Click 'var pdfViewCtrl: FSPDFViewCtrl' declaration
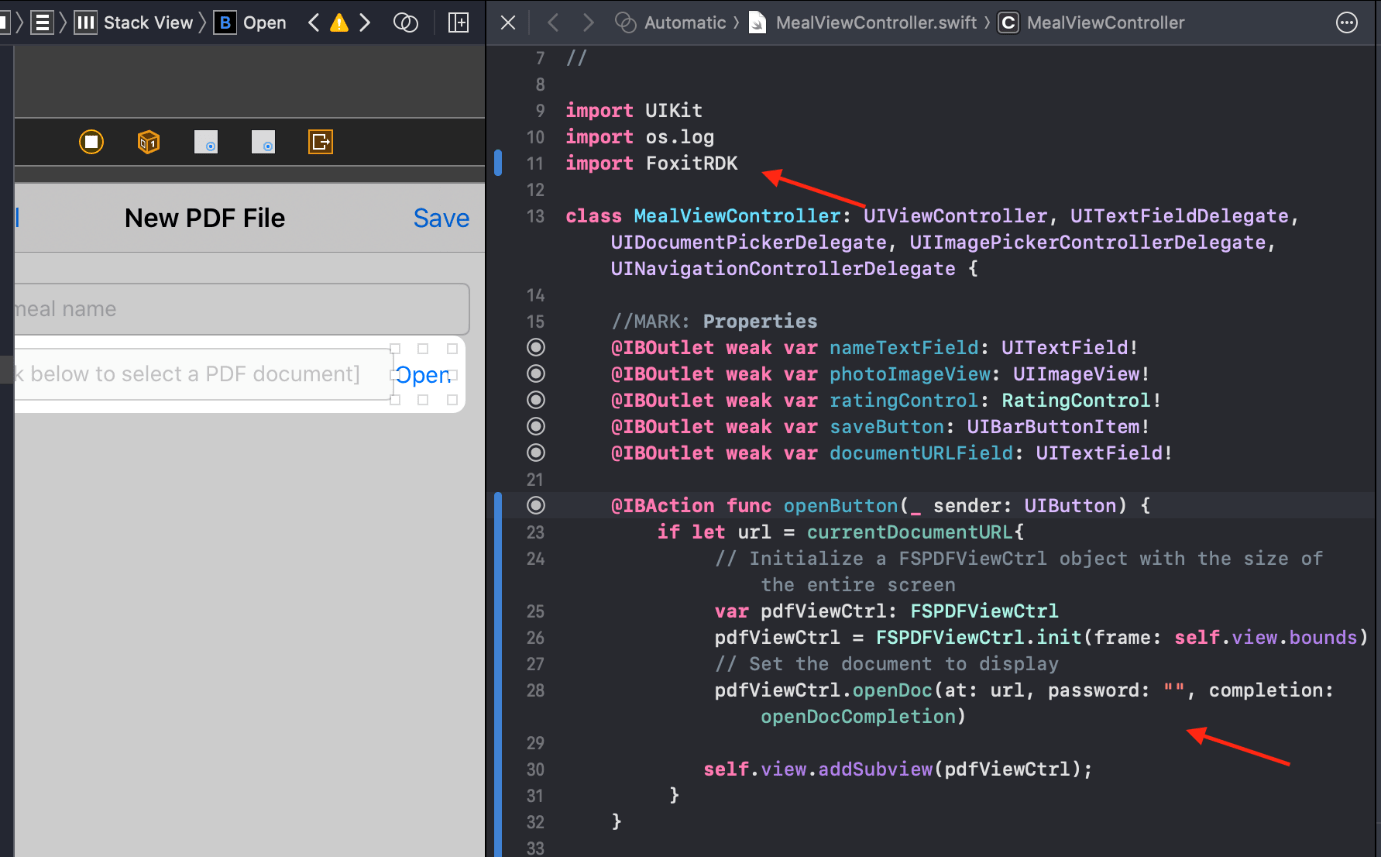Image resolution: width=1381 pixels, height=857 pixels. (887, 611)
